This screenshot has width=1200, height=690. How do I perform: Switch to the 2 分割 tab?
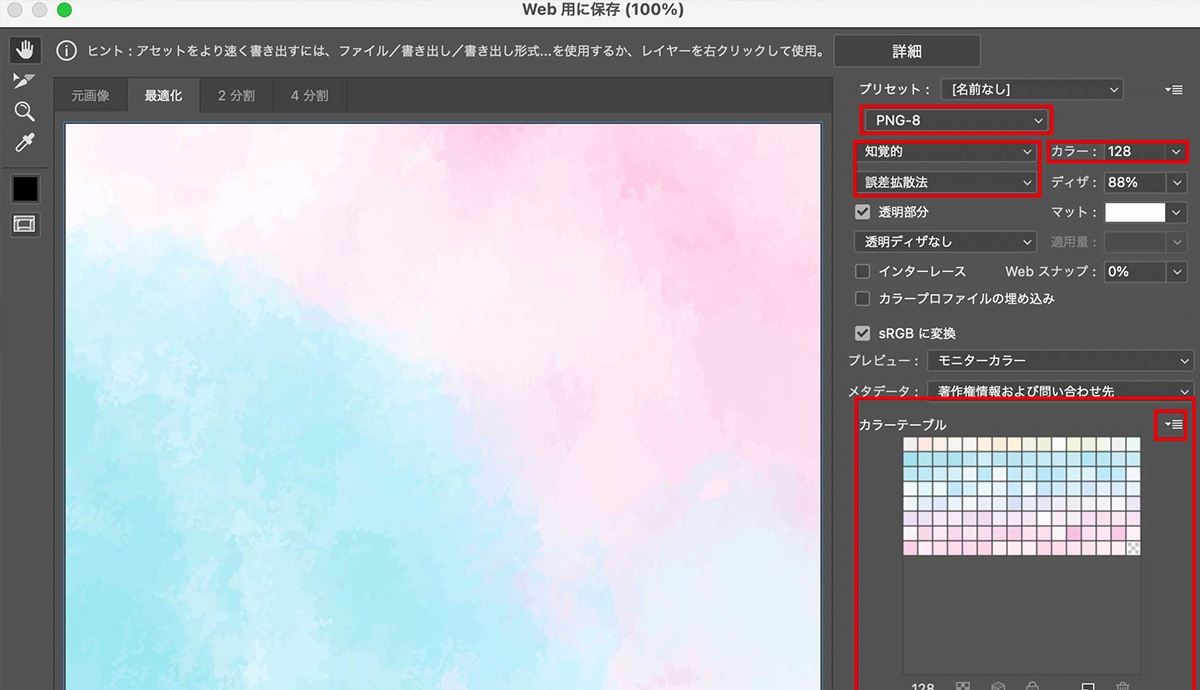pos(236,97)
